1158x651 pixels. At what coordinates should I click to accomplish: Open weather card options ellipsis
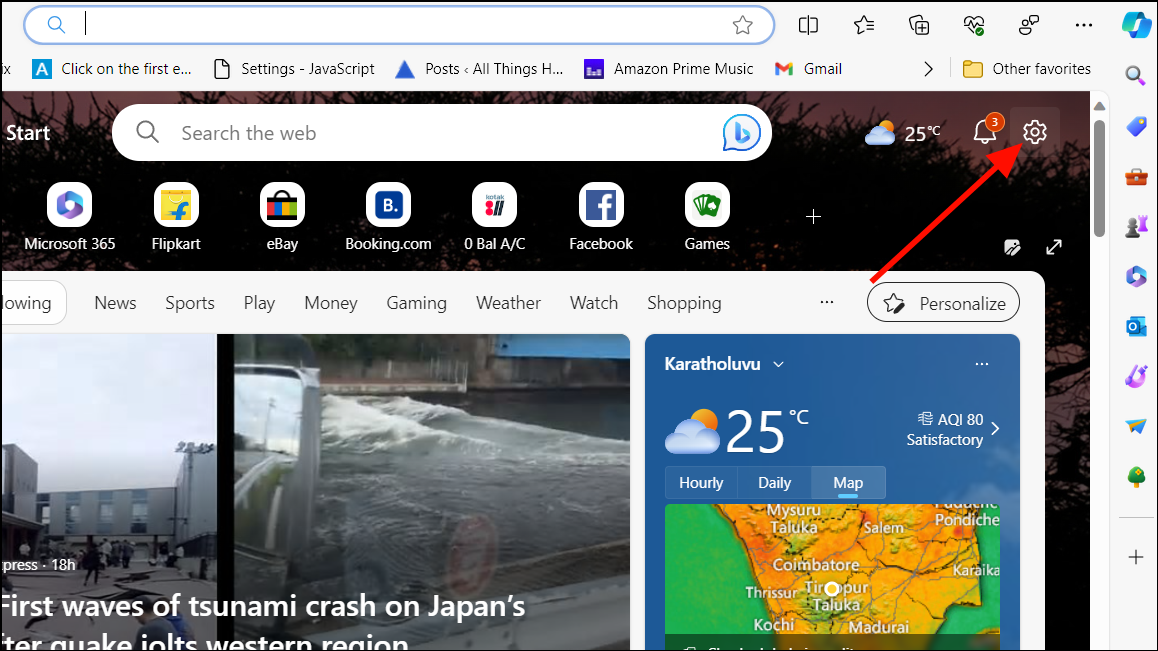coord(981,364)
